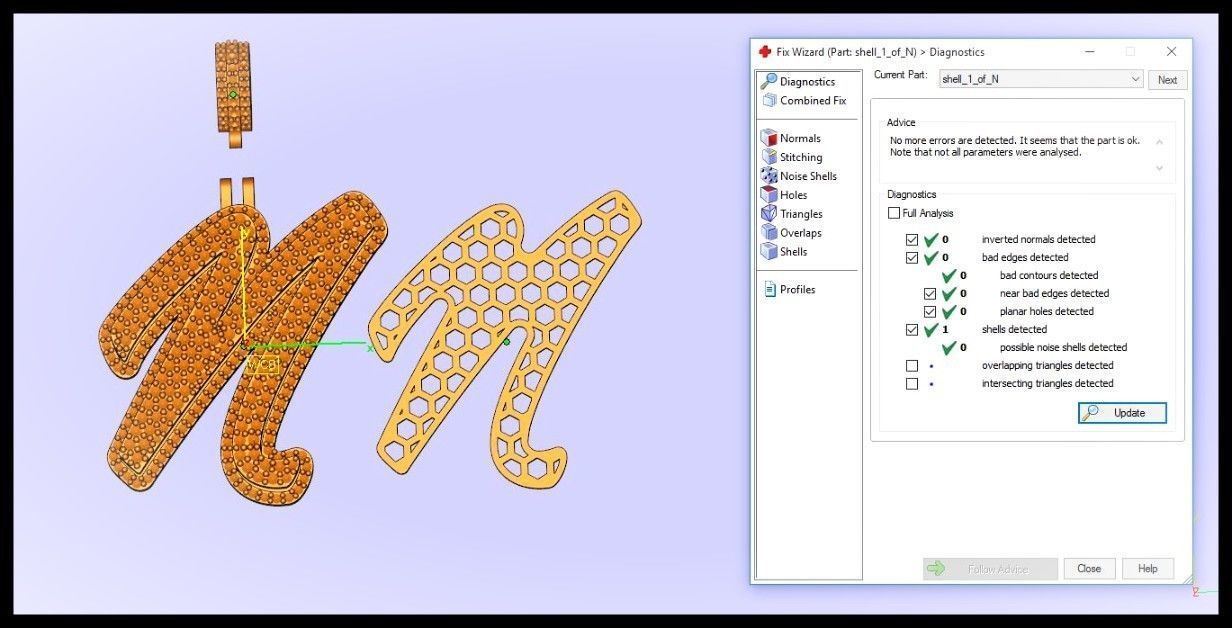Click the advice message text
The image size is (1232, 628).
(1014, 147)
